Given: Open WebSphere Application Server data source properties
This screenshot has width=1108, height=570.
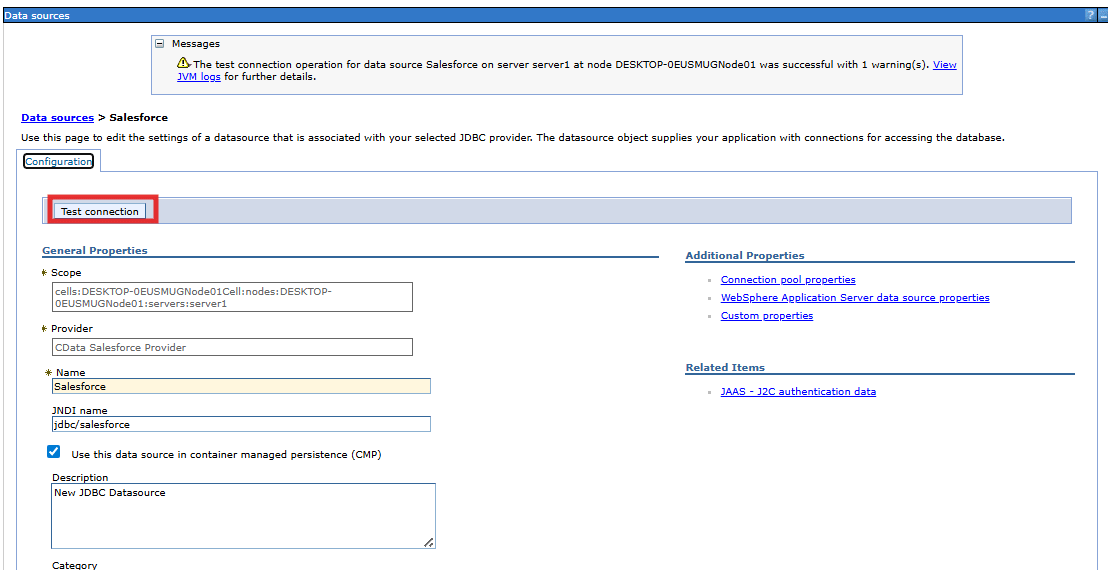Looking at the screenshot, I should (854, 298).
